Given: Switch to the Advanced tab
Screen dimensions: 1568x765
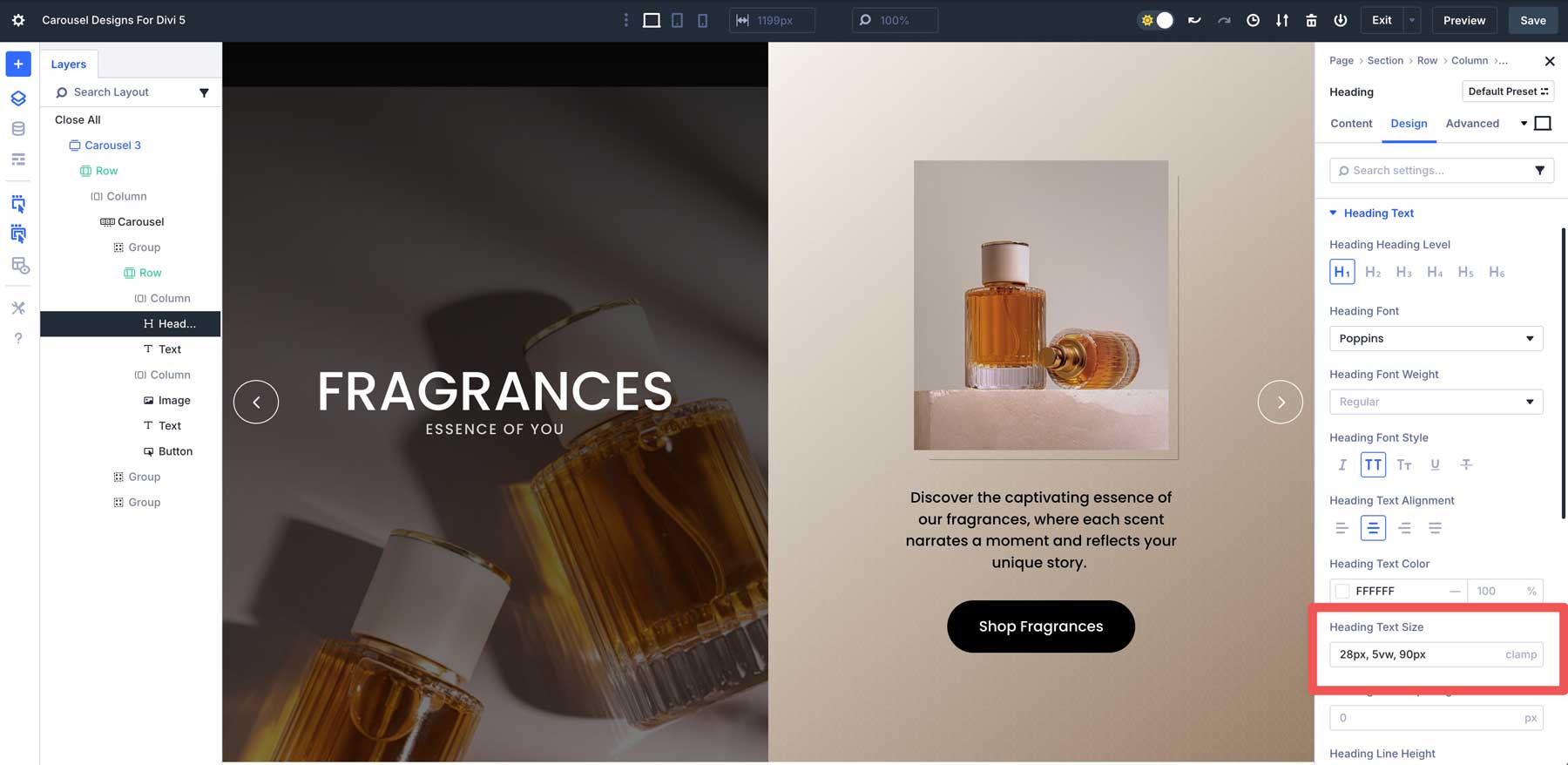Looking at the screenshot, I should click(x=1472, y=124).
